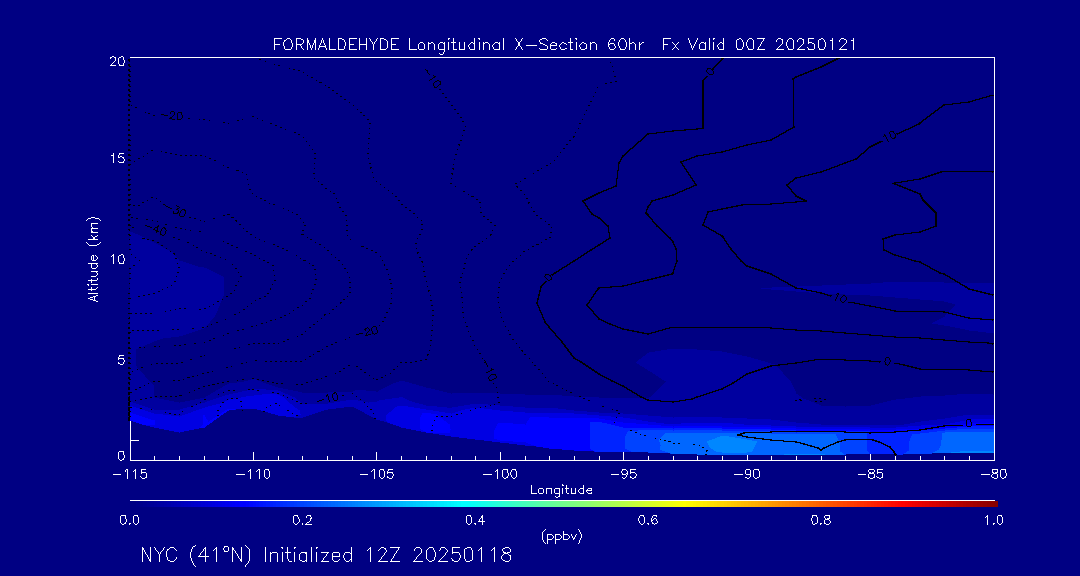Click the FORMALDEHYDE Longitudinal X-Section plot title
Viewport: 1080px width, 576px height.
pyautogui.click(x=564, y=45)
